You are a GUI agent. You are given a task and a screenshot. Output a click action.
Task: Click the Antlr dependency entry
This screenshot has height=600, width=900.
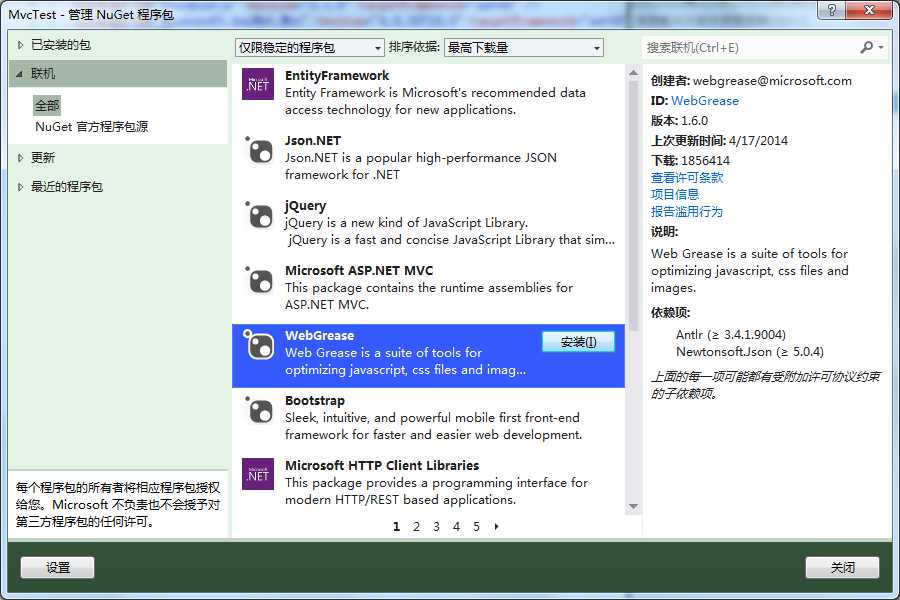coord(731,335)
